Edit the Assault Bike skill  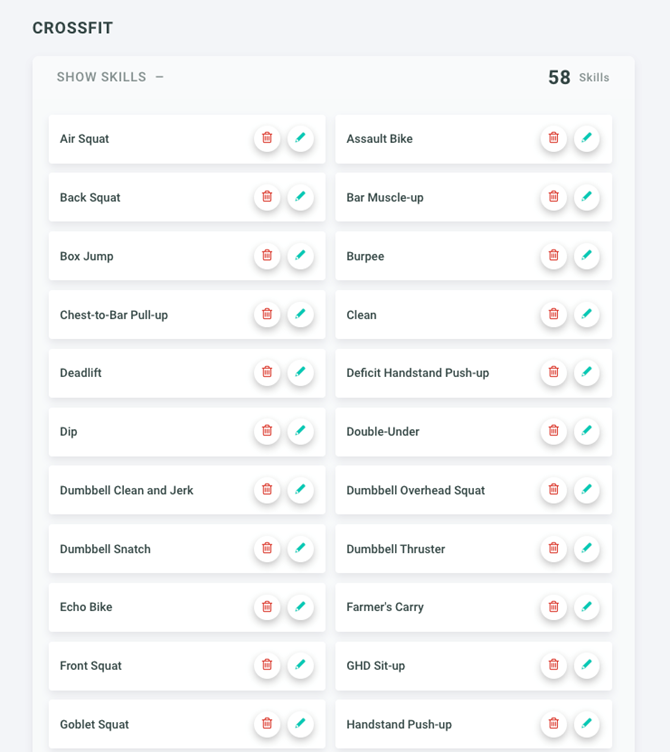(x=587, y=139)
